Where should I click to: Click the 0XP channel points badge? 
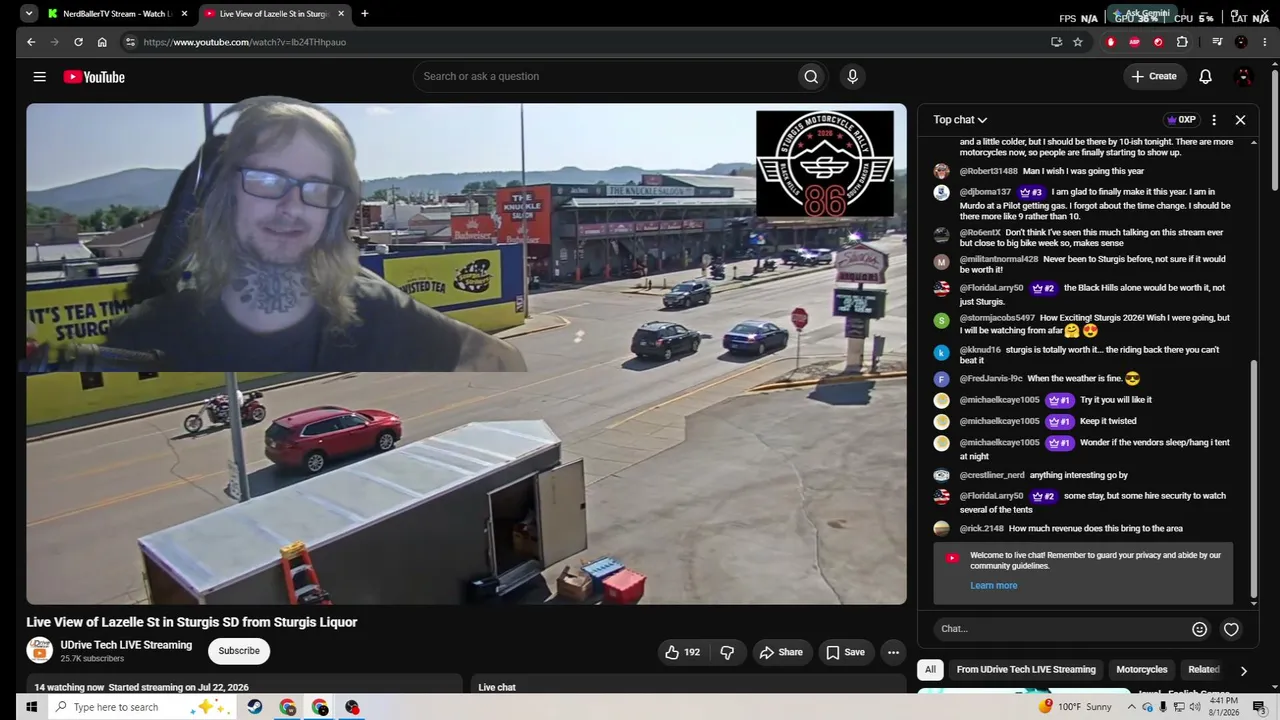coord(1181,120)
